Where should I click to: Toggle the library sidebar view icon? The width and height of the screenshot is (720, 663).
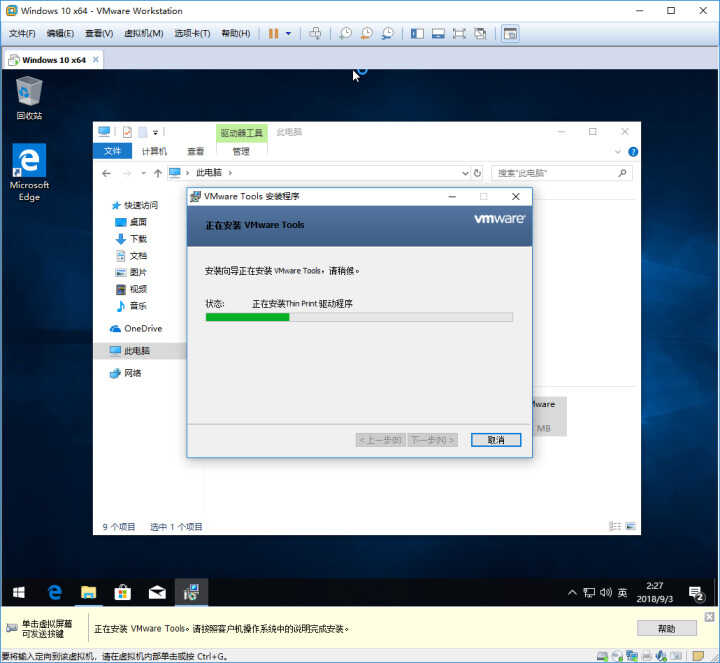(417, 34)
